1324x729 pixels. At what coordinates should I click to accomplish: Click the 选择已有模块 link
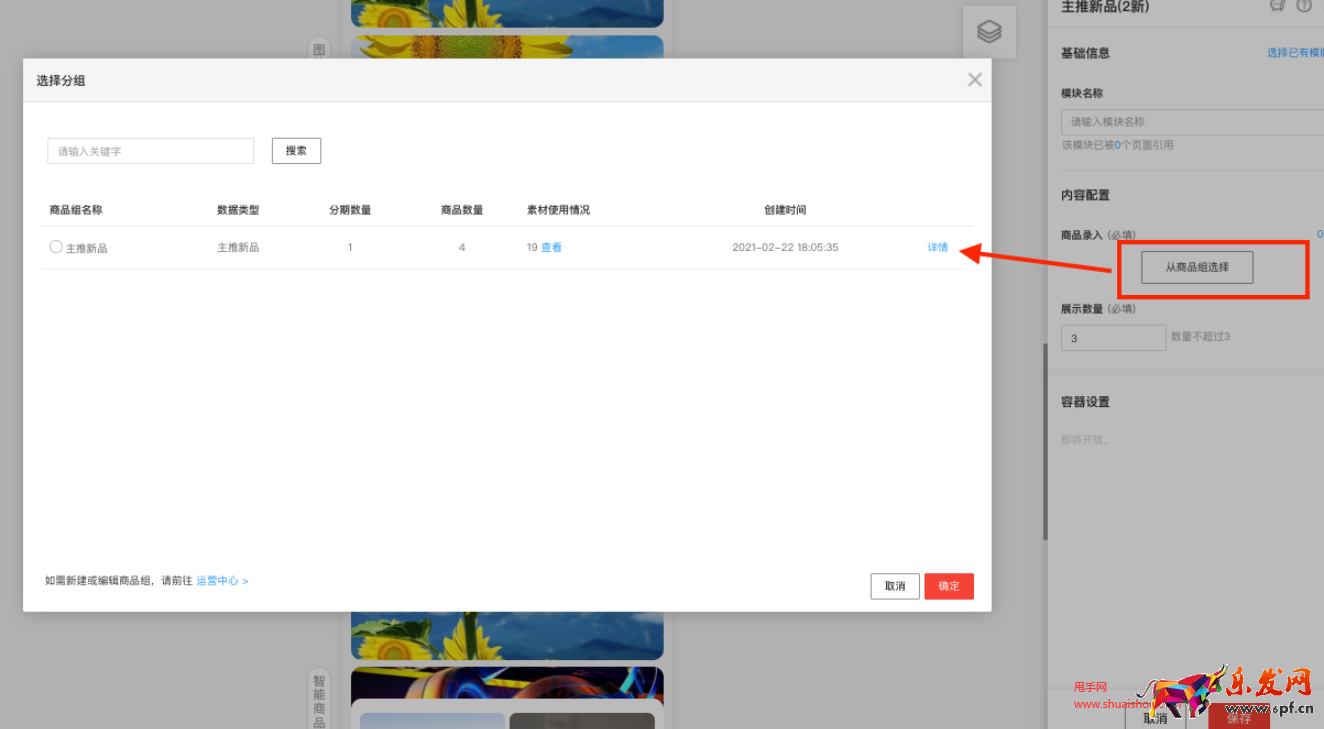coord(1294,53)
